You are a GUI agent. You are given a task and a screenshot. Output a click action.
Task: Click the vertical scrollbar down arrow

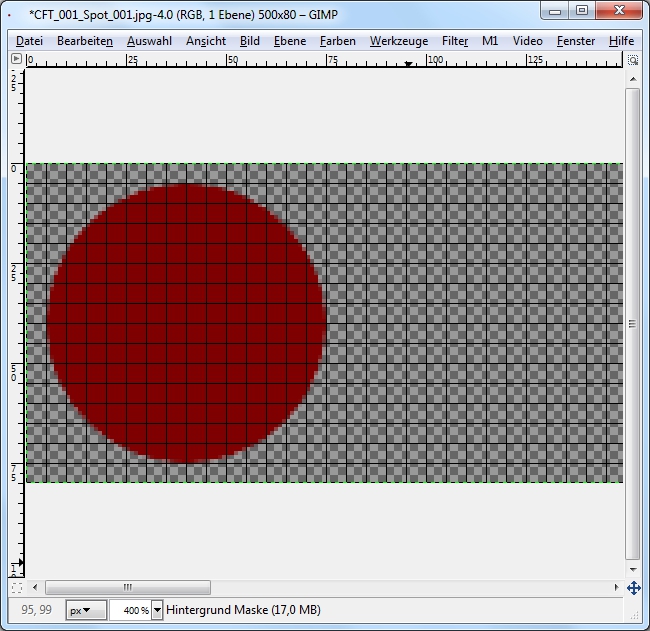(633, 570)
